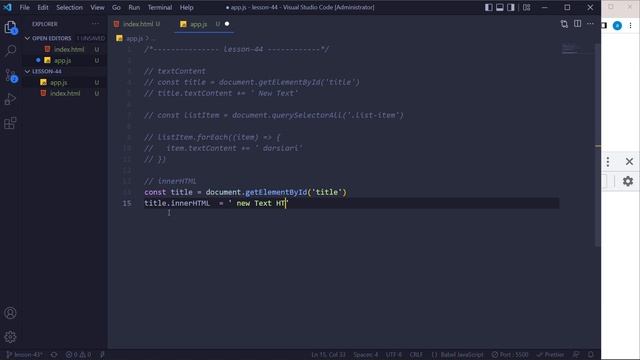
Task: Click Port : 5500 Live Server button
Action: [x=510, y=355]
